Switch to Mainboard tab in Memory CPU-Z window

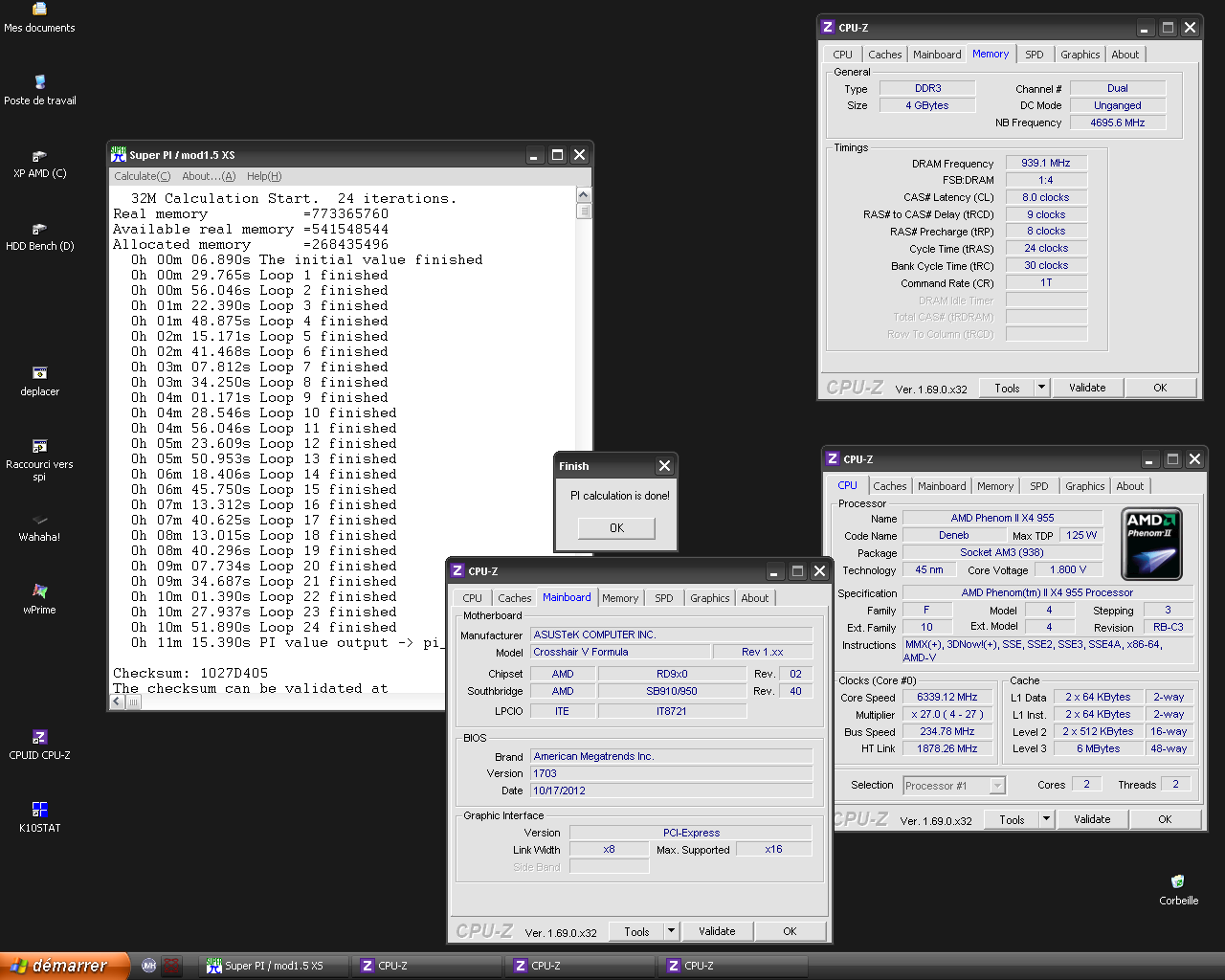coord(937,55)
